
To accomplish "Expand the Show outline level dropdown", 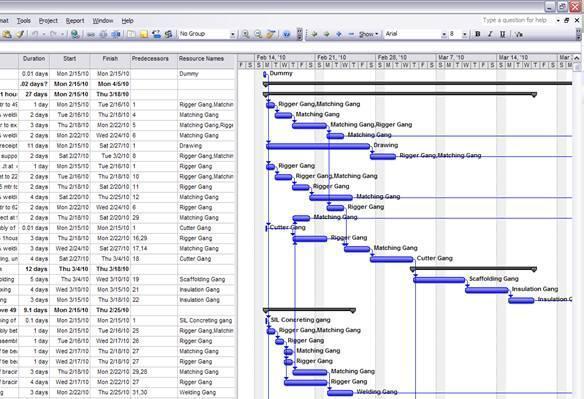I will pyautogui.click(x=368, y=34).
